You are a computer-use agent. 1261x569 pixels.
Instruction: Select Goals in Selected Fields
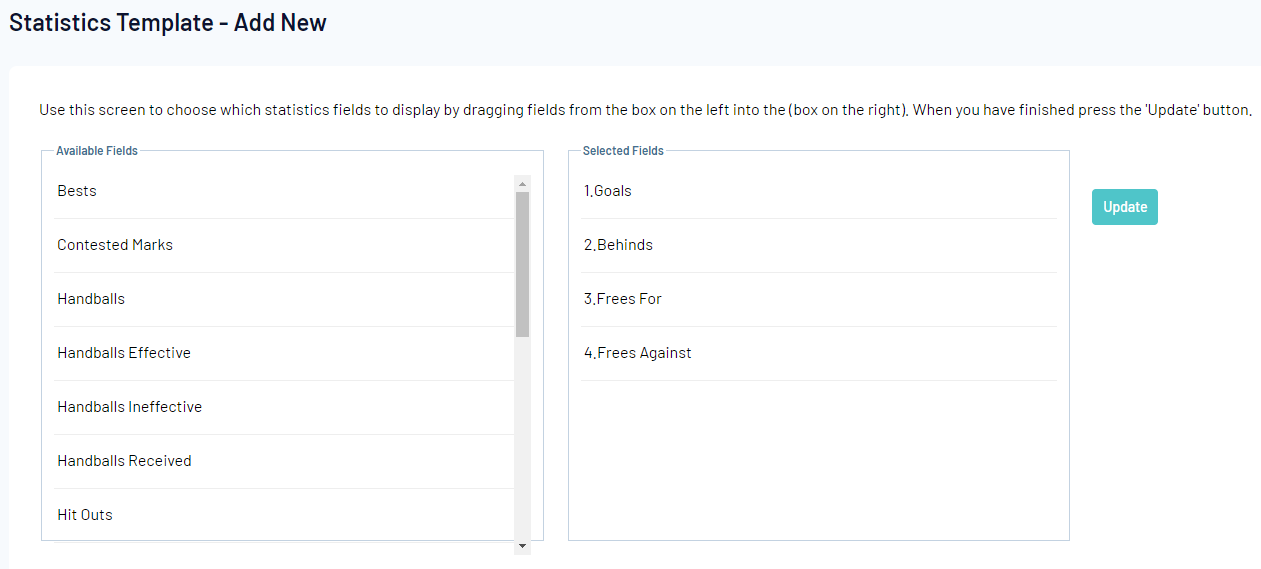pyautogui.click(x=608, y=191)
